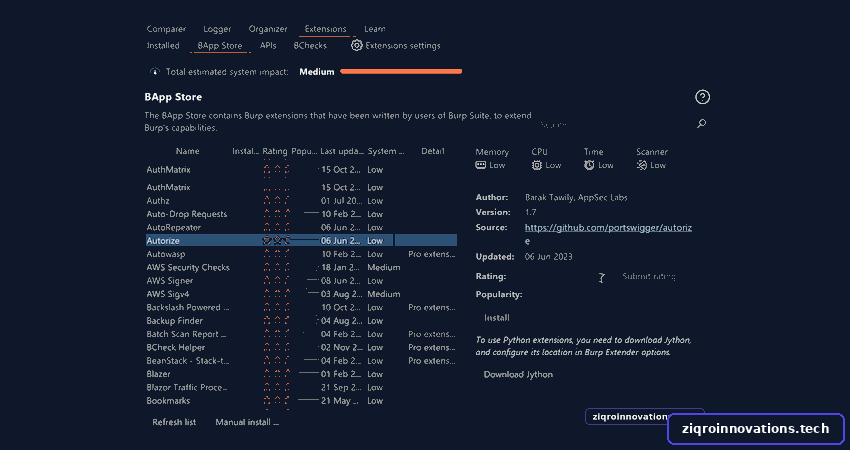Select the Autowasp extension

301,254
